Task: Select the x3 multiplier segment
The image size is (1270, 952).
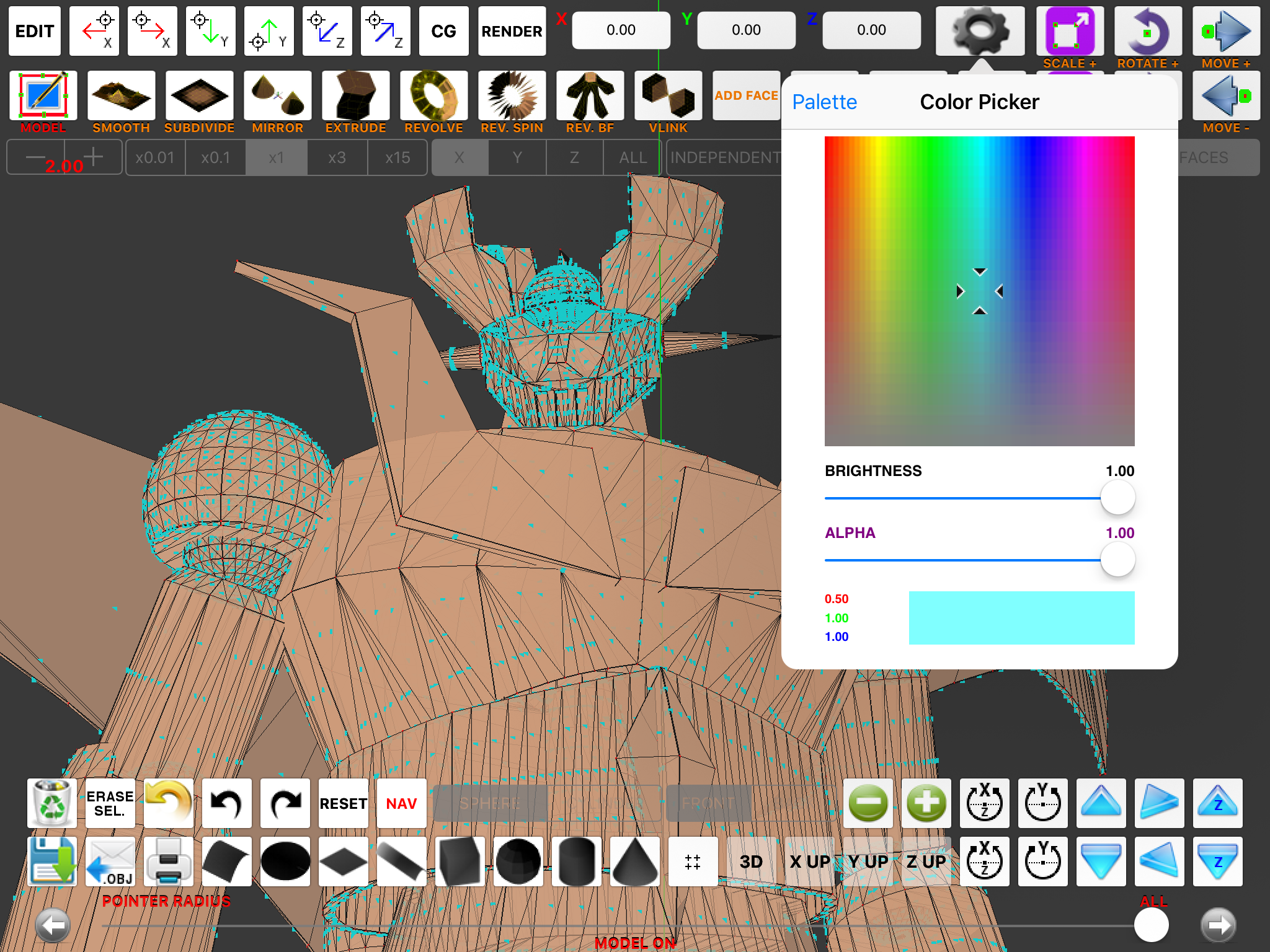Action: click(337, 157)
